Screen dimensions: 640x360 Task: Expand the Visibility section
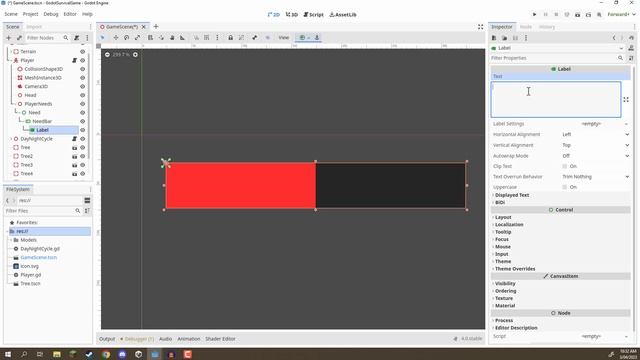[x=504, y=284]
